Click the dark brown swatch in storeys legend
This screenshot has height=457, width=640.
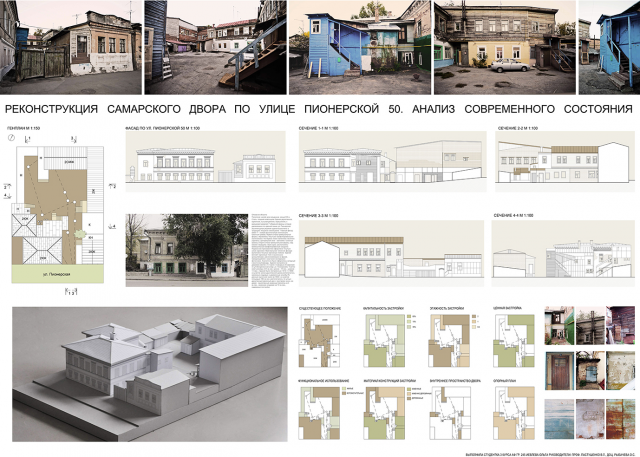(474, 317)
